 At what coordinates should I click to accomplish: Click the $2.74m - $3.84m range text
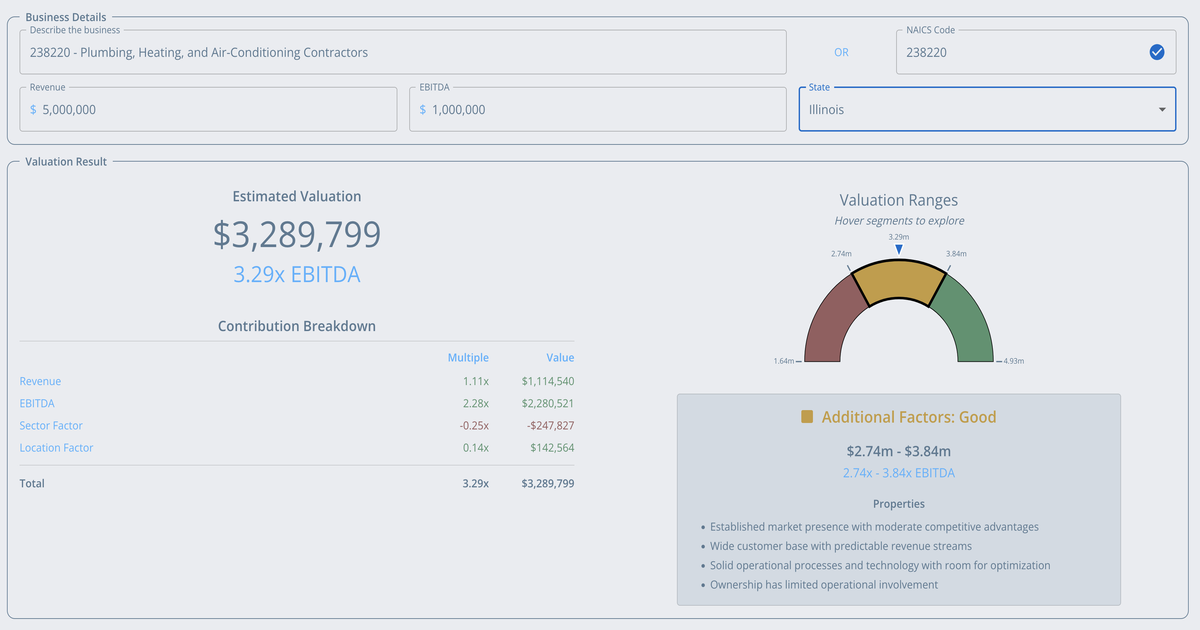pyautogui.click(x=899, y=451)
